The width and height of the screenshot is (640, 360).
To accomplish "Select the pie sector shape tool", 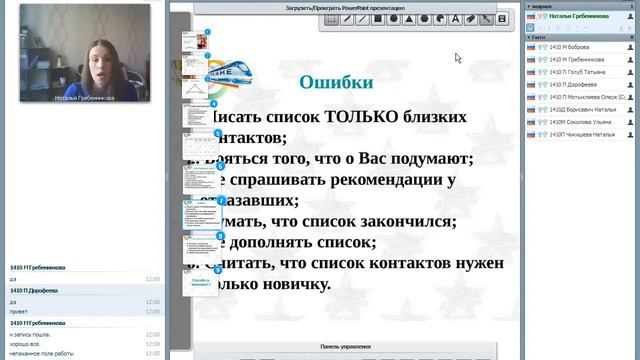I will tap(440, 19).
